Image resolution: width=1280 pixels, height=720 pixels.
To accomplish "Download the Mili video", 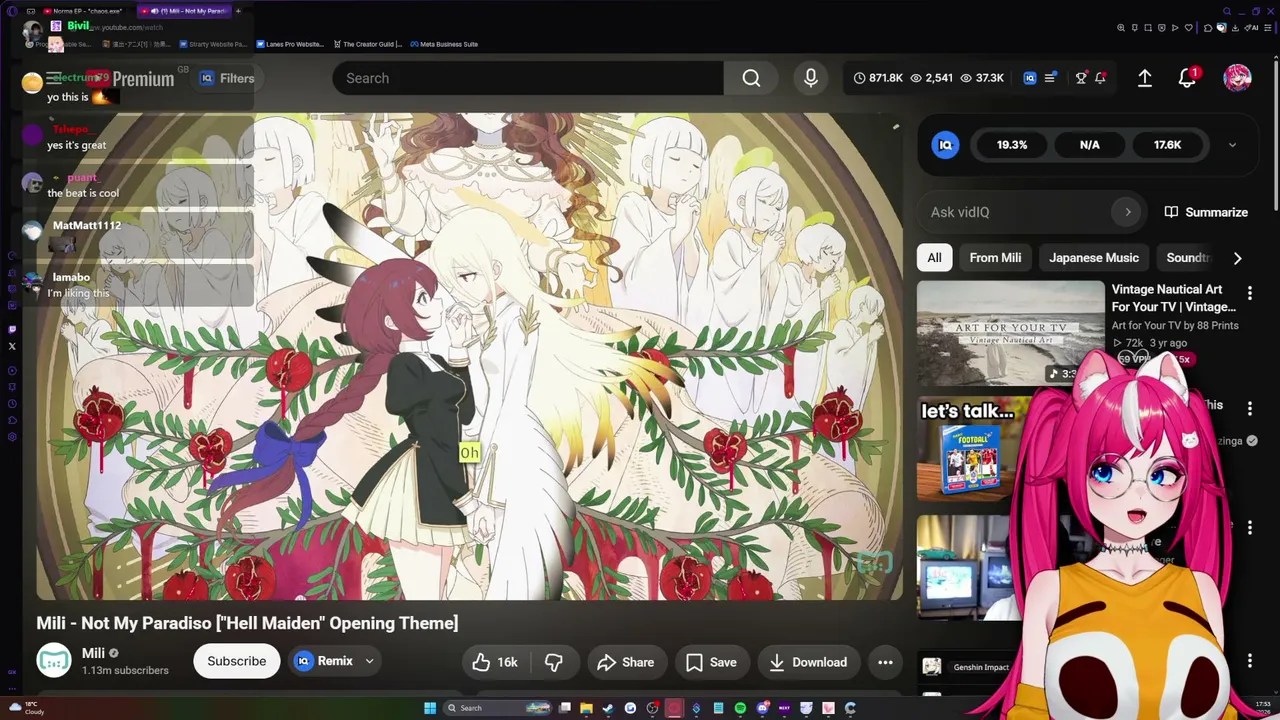I will [808, 662].
